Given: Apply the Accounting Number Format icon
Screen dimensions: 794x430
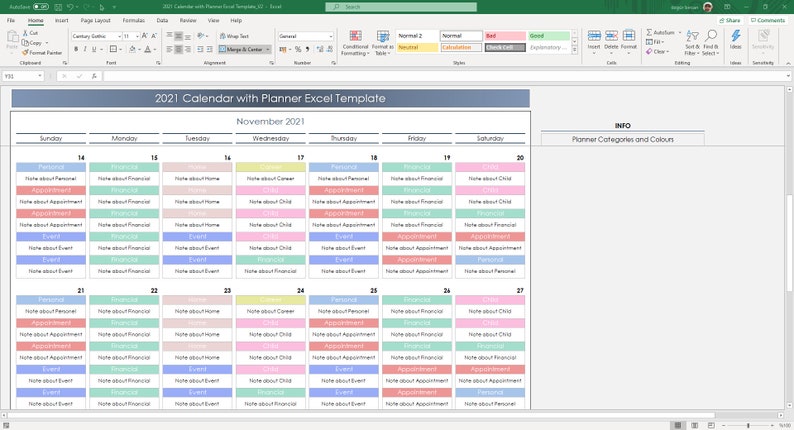Looking at the screenshot, I should (x=282, y=49).
